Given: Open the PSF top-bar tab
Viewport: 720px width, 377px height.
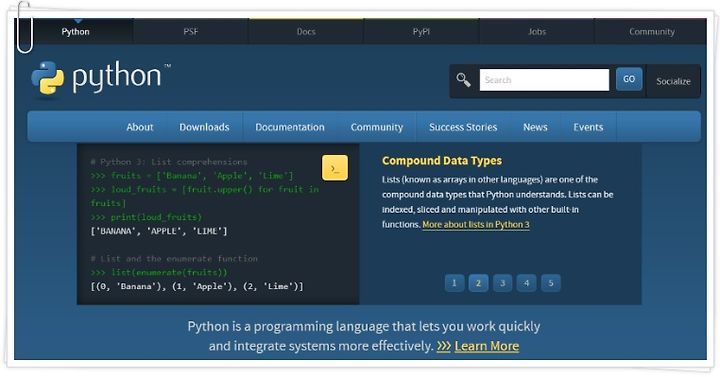Looking at the screenshot, I should click(191, 32).
